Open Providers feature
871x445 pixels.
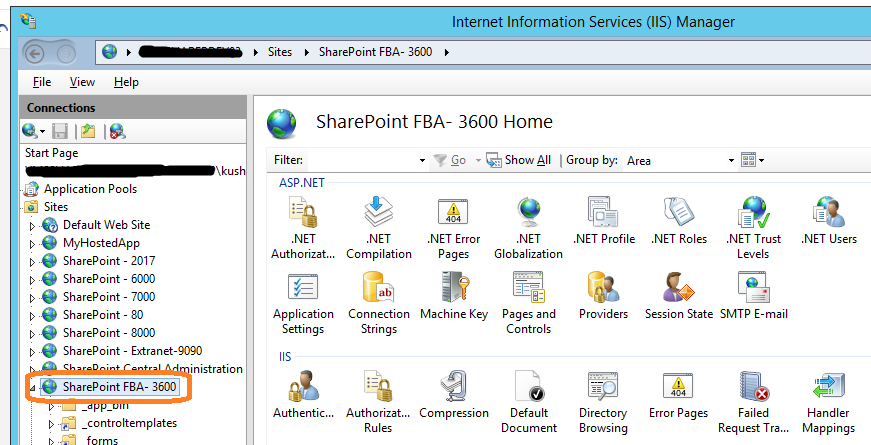[x=603, y=297]
